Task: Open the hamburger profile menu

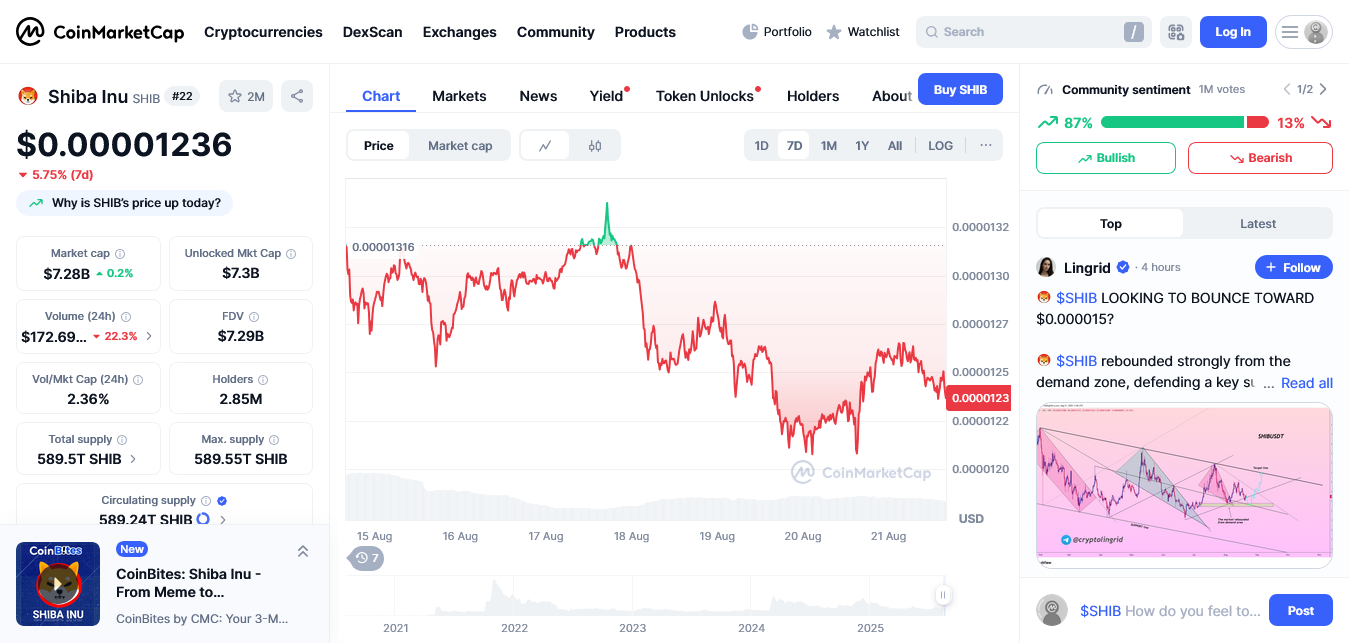Action: pyautogui.click(x=1303, y=32)
